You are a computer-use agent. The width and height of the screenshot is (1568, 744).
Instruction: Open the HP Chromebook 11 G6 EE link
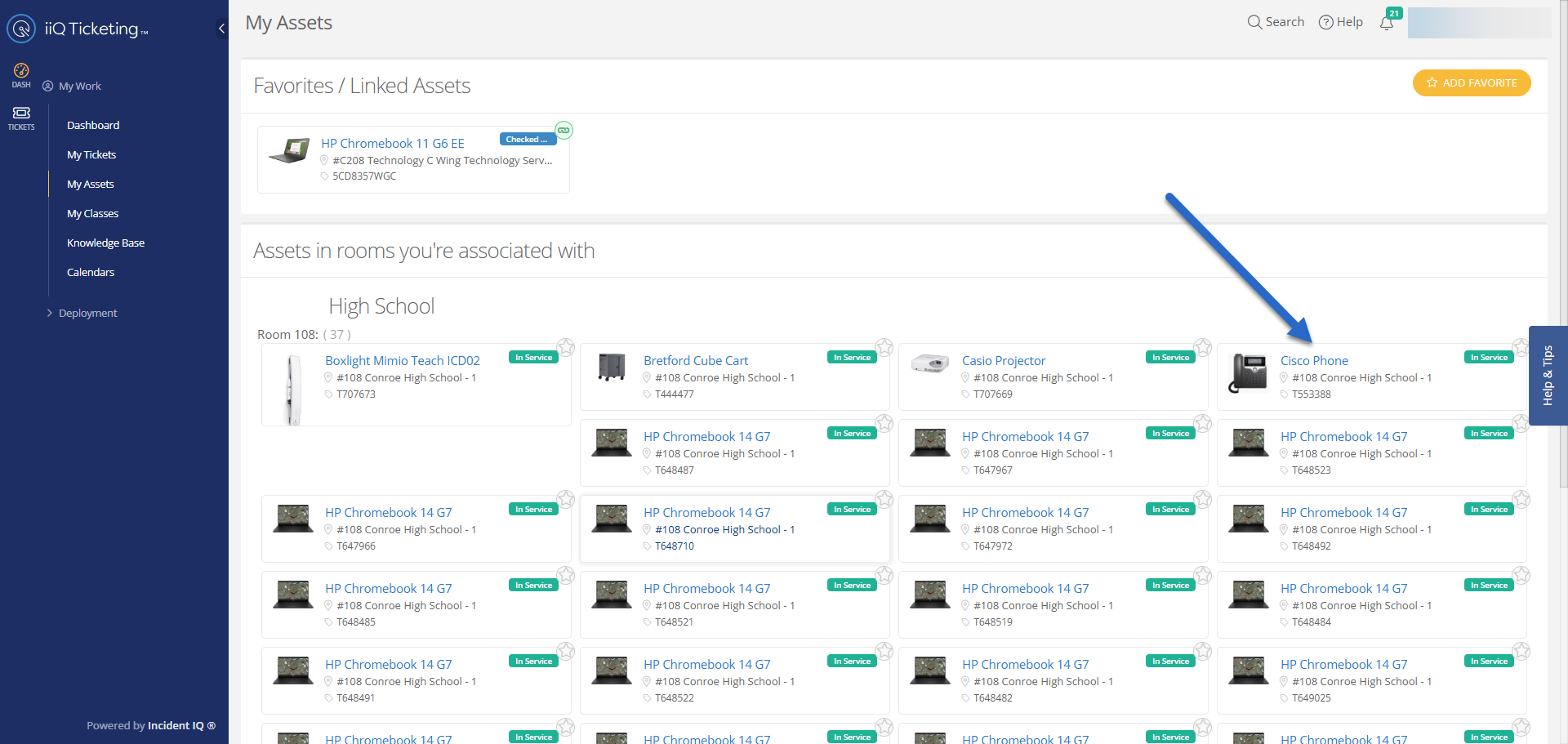pyautogui.click(x=392, y=144)
